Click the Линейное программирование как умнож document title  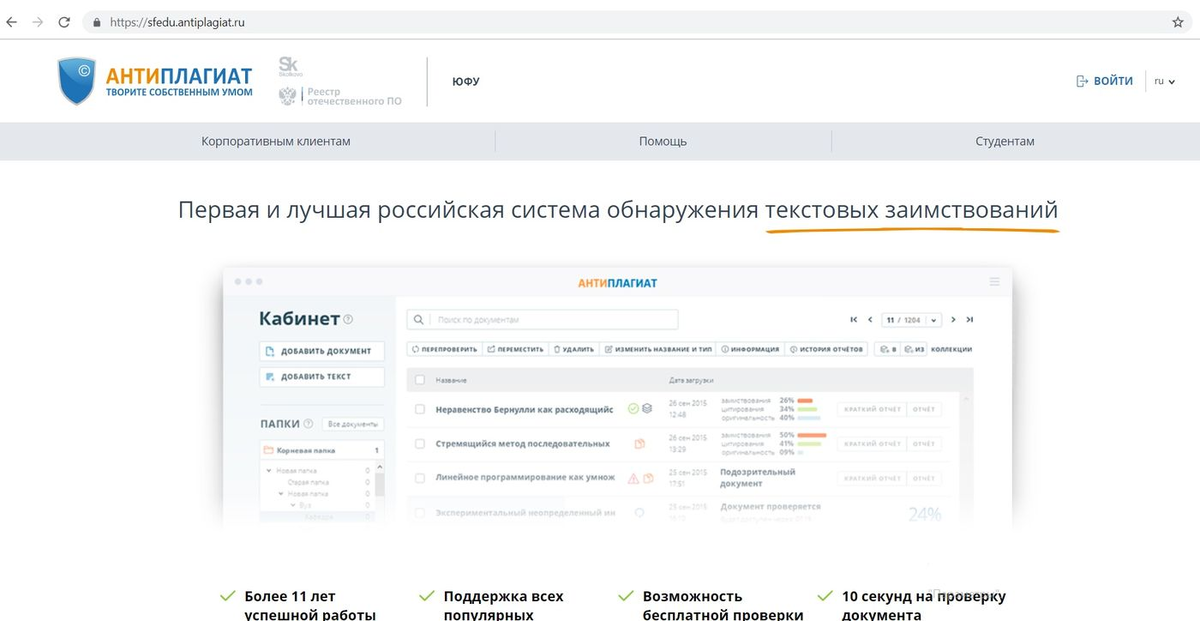pos(525,478)
